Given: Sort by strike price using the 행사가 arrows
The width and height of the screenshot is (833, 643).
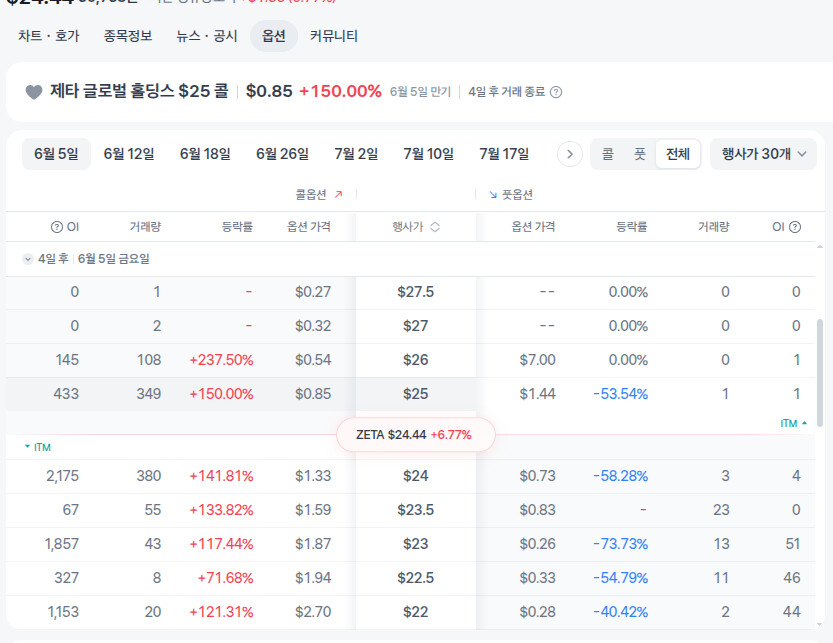Looking at the screenshot, I should point(435,227).
